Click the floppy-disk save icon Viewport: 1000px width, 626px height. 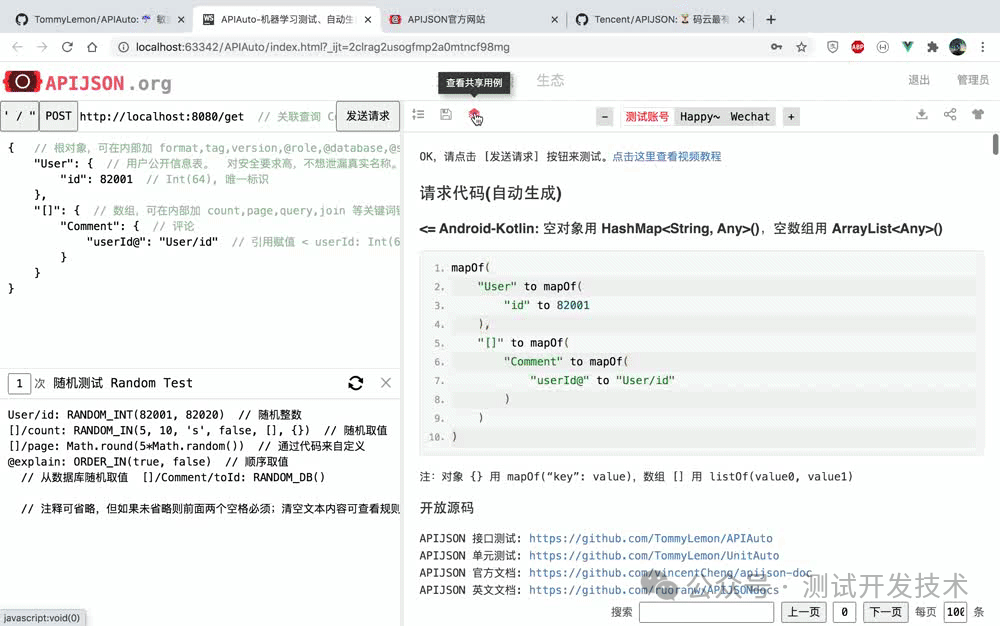click(446, 115)
